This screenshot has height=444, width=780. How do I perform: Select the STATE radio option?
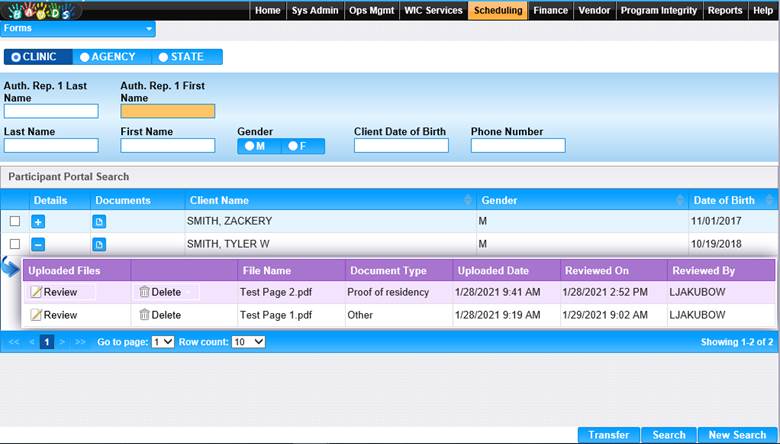187,57
